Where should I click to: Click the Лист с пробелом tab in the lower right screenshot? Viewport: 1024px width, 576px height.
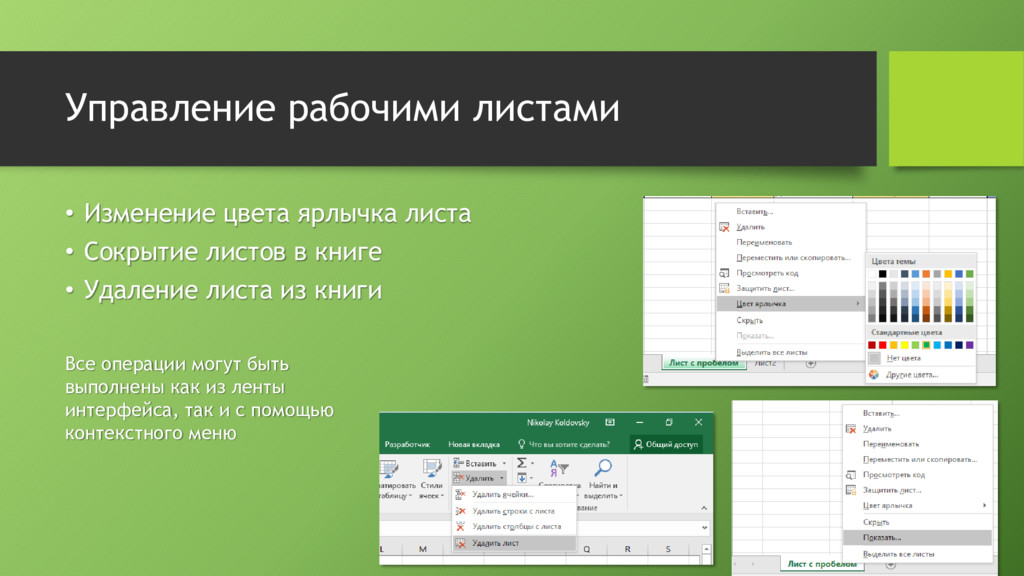[822, 564]
